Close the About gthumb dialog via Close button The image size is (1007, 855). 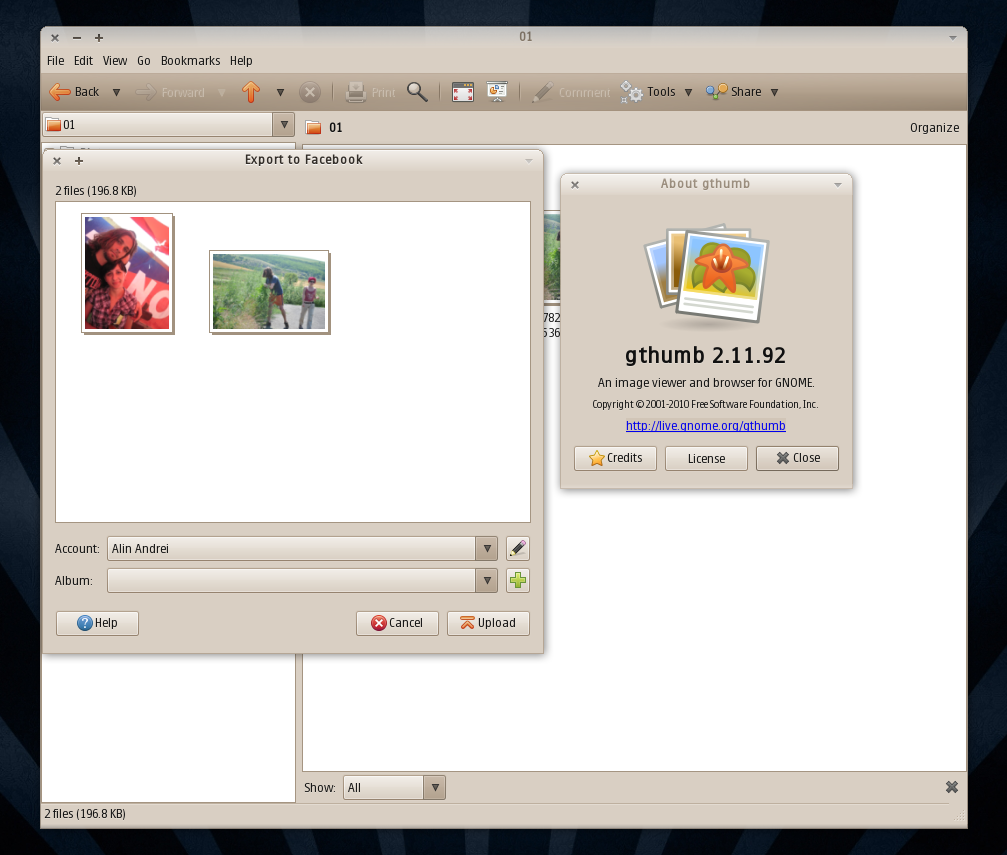pyautogui.click(x=797, y=458)
